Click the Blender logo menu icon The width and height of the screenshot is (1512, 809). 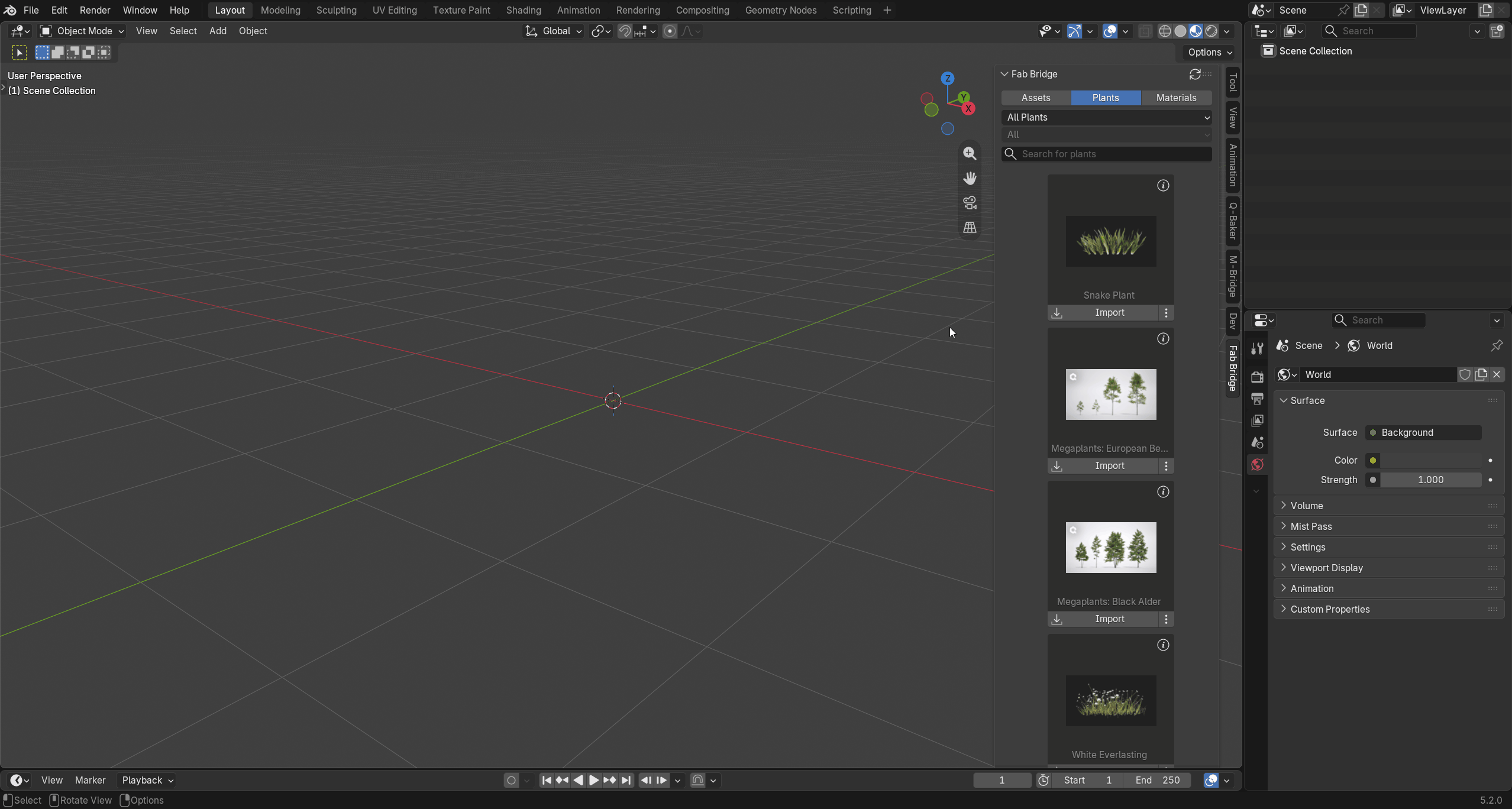click(x=10, y=10)
